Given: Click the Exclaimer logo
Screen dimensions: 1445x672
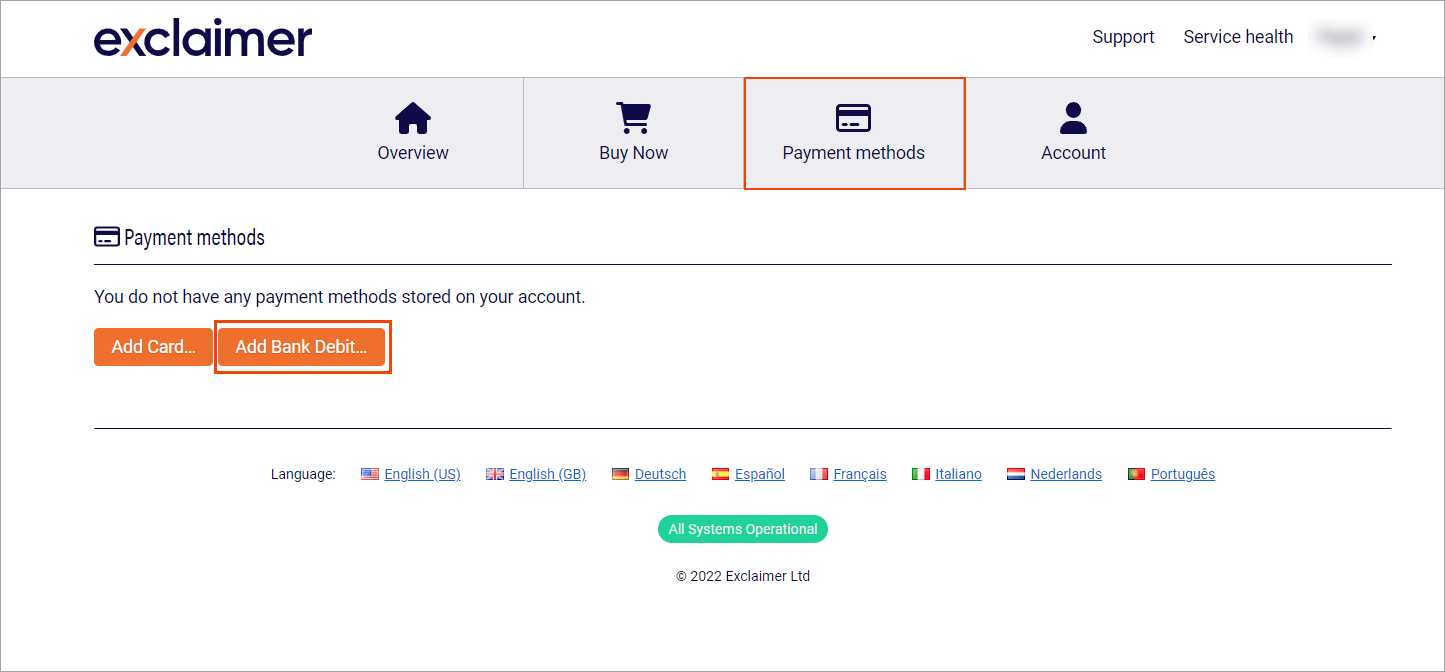Looking at the screenshot, I should click(203, 38).
